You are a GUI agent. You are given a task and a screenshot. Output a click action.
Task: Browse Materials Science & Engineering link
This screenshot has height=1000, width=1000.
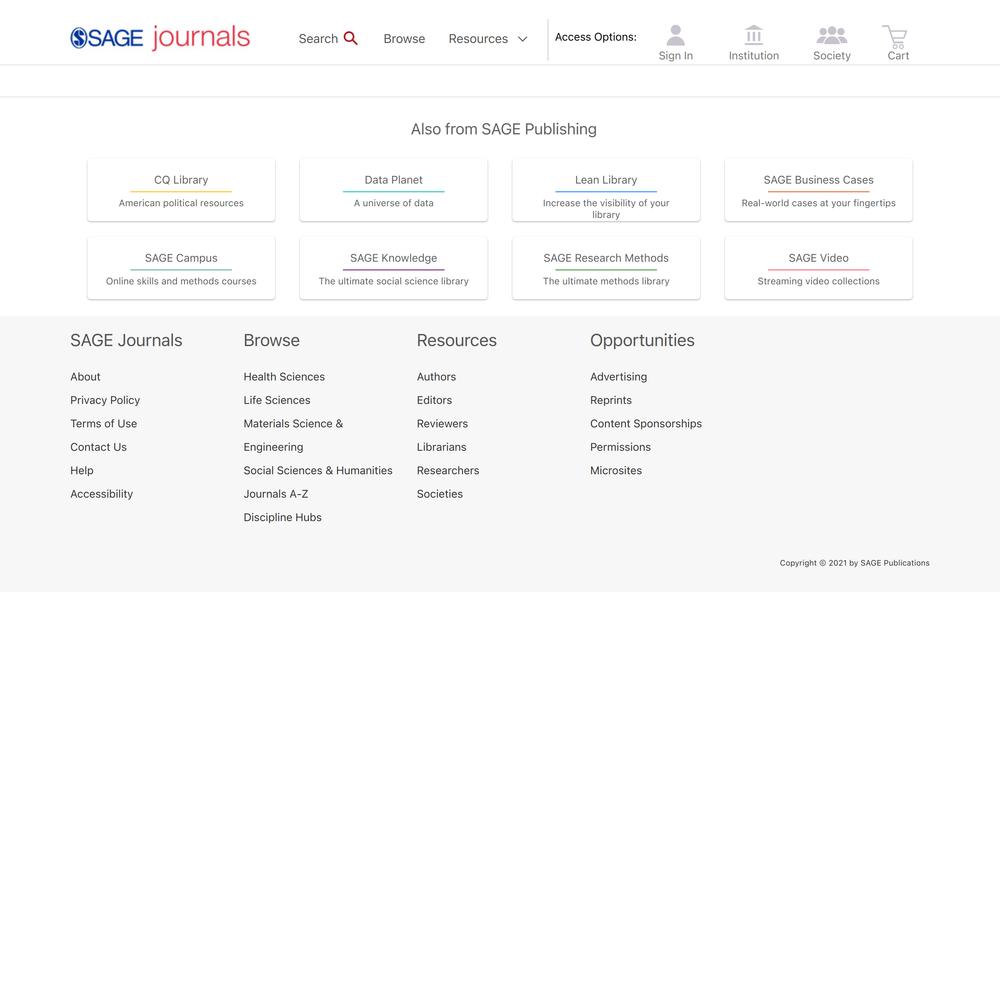pos(293,436)
